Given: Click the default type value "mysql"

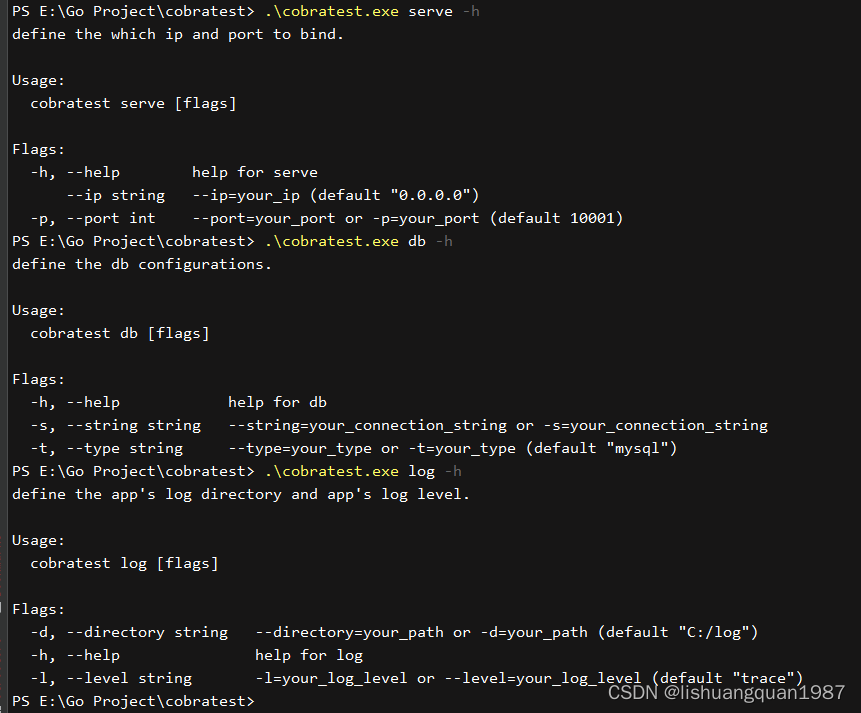Looking at the screenshot, I should [x=638, y=448].
